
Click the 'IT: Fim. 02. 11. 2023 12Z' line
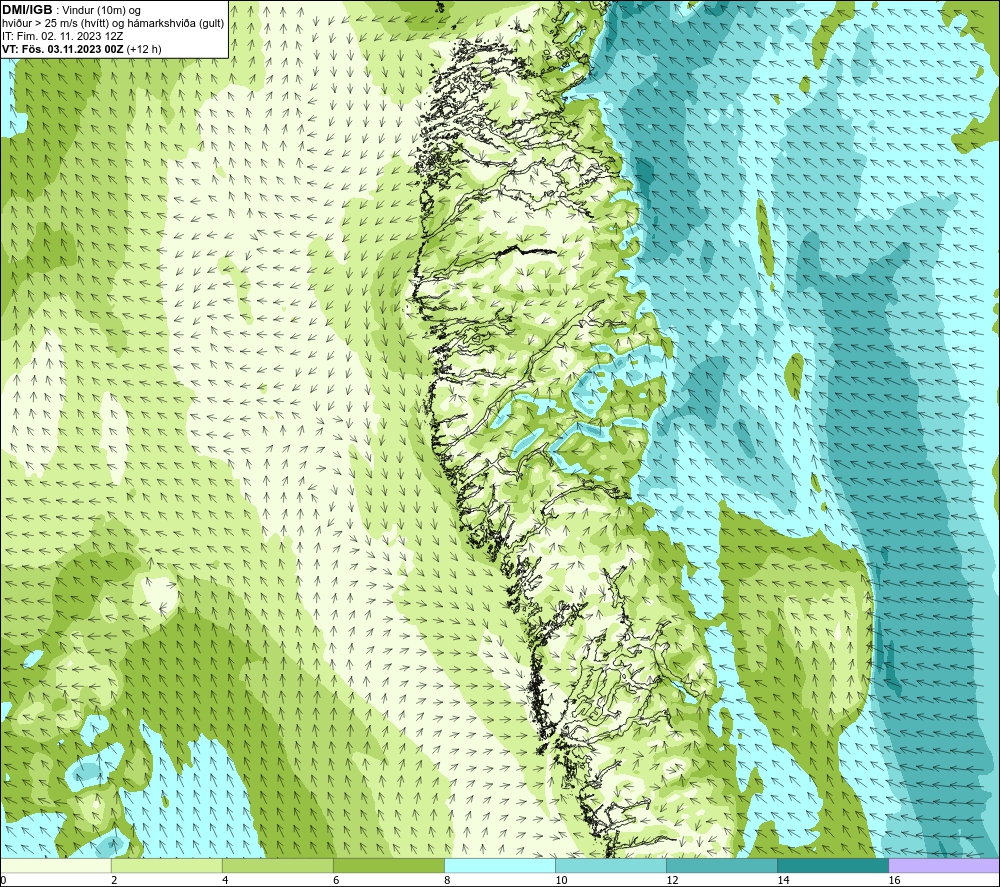pyautogui.click(x=62, y=36)
